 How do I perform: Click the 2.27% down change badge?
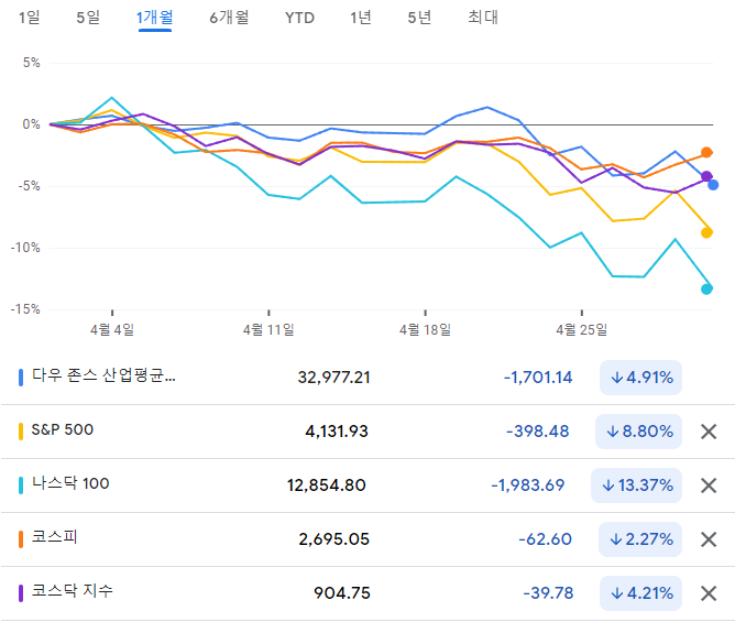[640, 539]
